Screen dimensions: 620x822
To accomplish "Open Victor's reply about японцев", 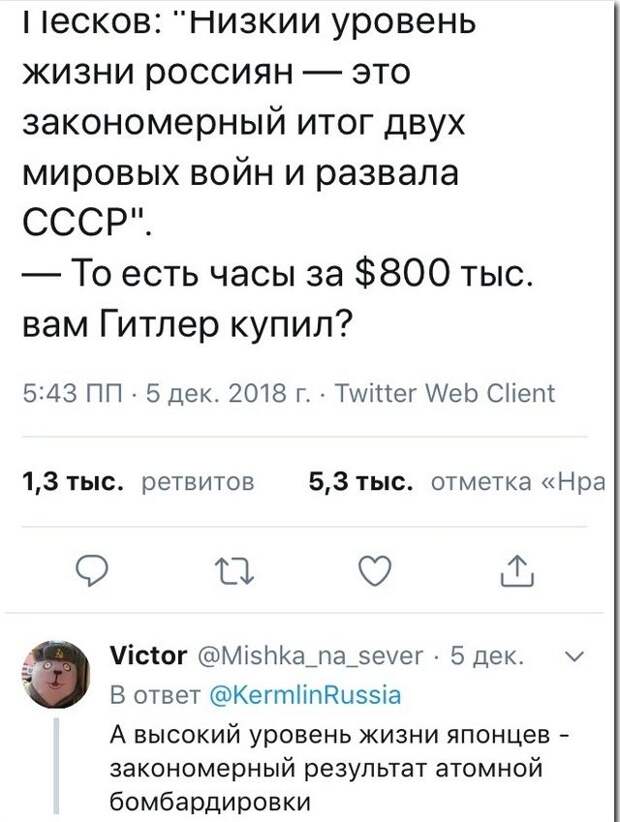I will (340, 767).
